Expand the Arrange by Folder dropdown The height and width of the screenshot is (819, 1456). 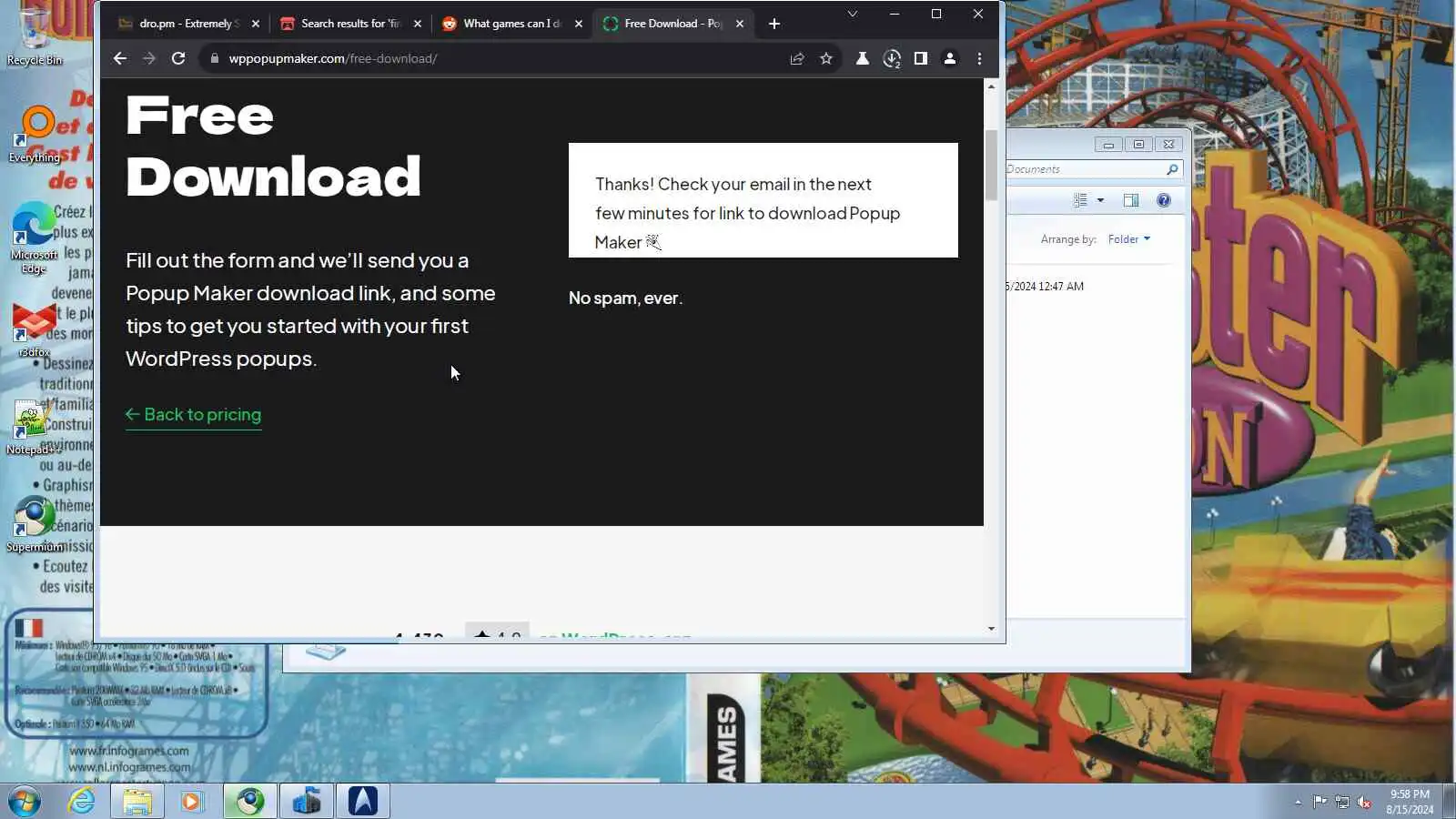pyautogui.click(x=1129, y=239)
